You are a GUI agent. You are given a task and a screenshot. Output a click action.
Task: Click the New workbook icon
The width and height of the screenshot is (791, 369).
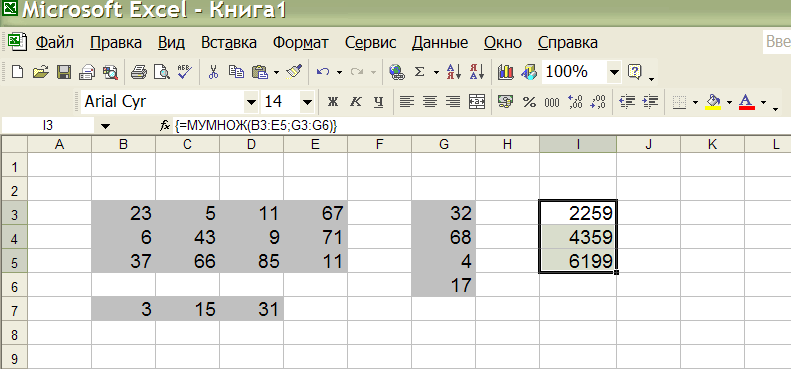[x=17, y=72]
